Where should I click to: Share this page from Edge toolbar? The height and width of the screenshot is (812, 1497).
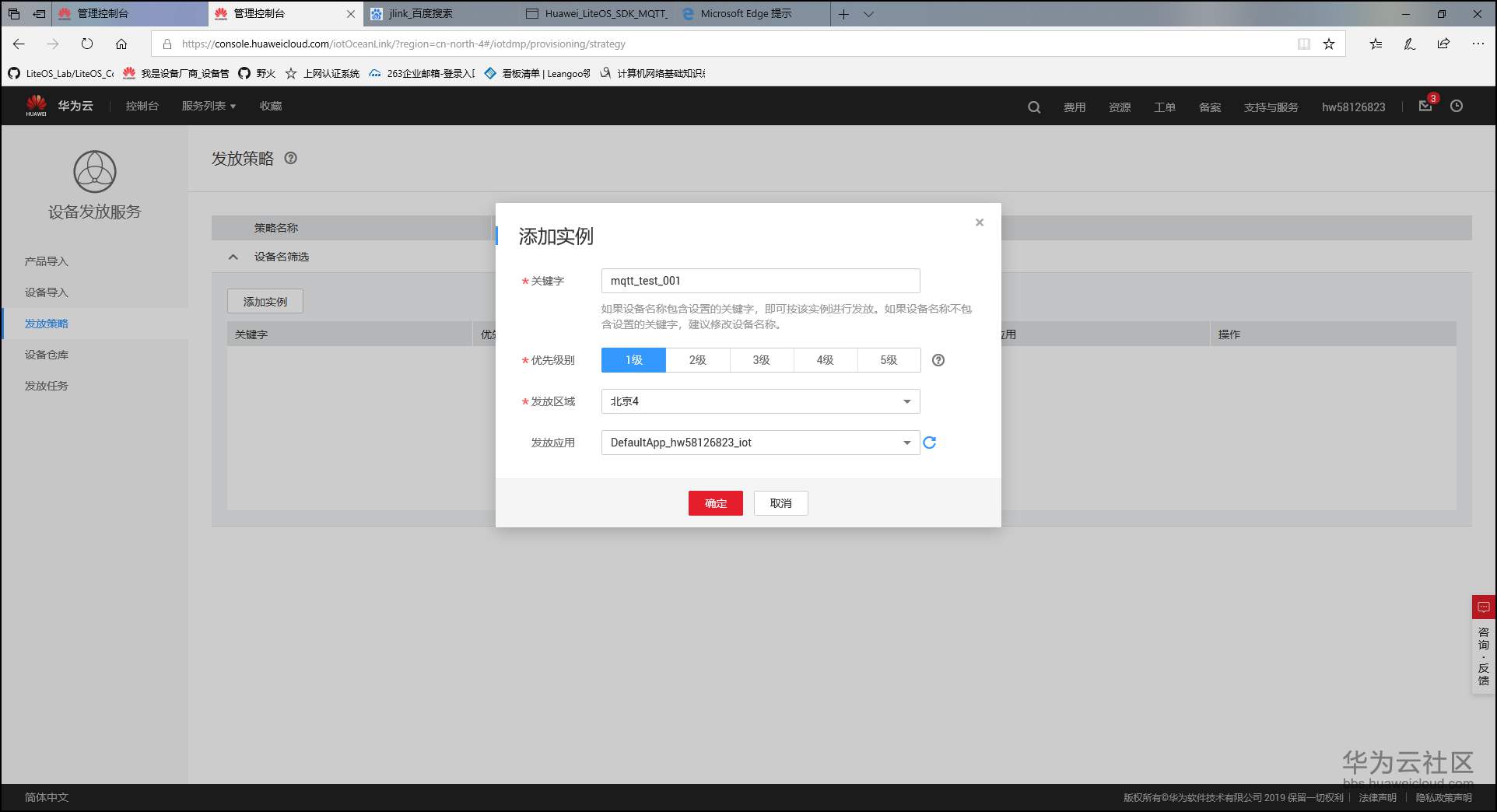click(1443, 44)
